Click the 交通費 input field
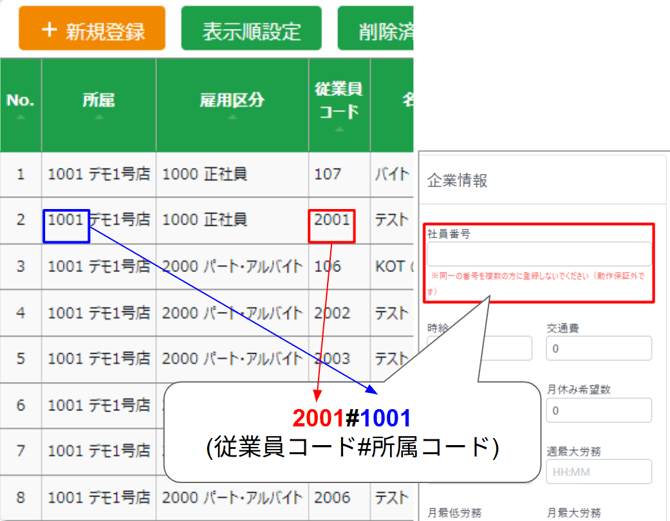Screen dimensions: 670x521 pyautogui.click(x=598, y=349)
